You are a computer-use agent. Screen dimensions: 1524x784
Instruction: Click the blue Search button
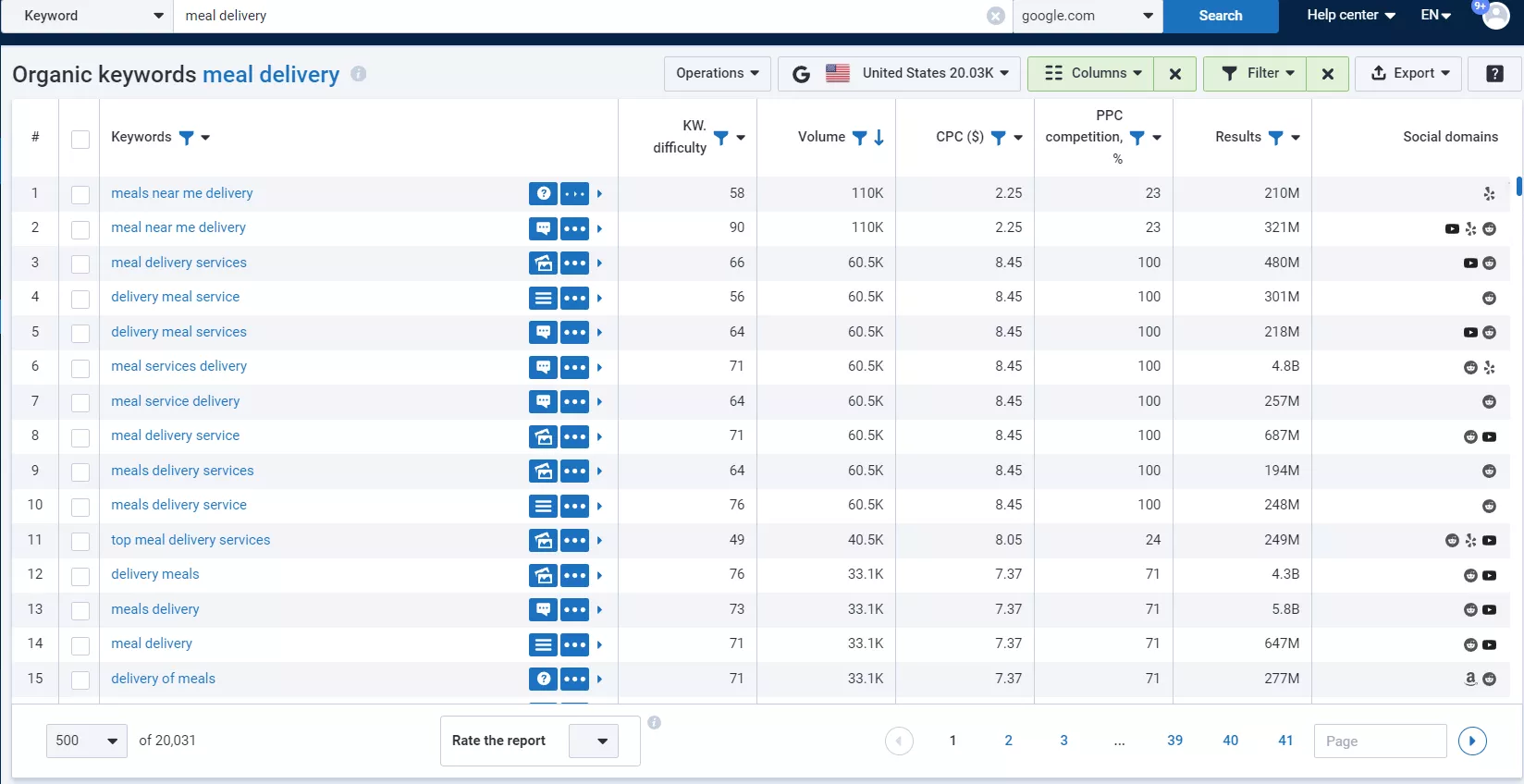(x=1221, y=16)
